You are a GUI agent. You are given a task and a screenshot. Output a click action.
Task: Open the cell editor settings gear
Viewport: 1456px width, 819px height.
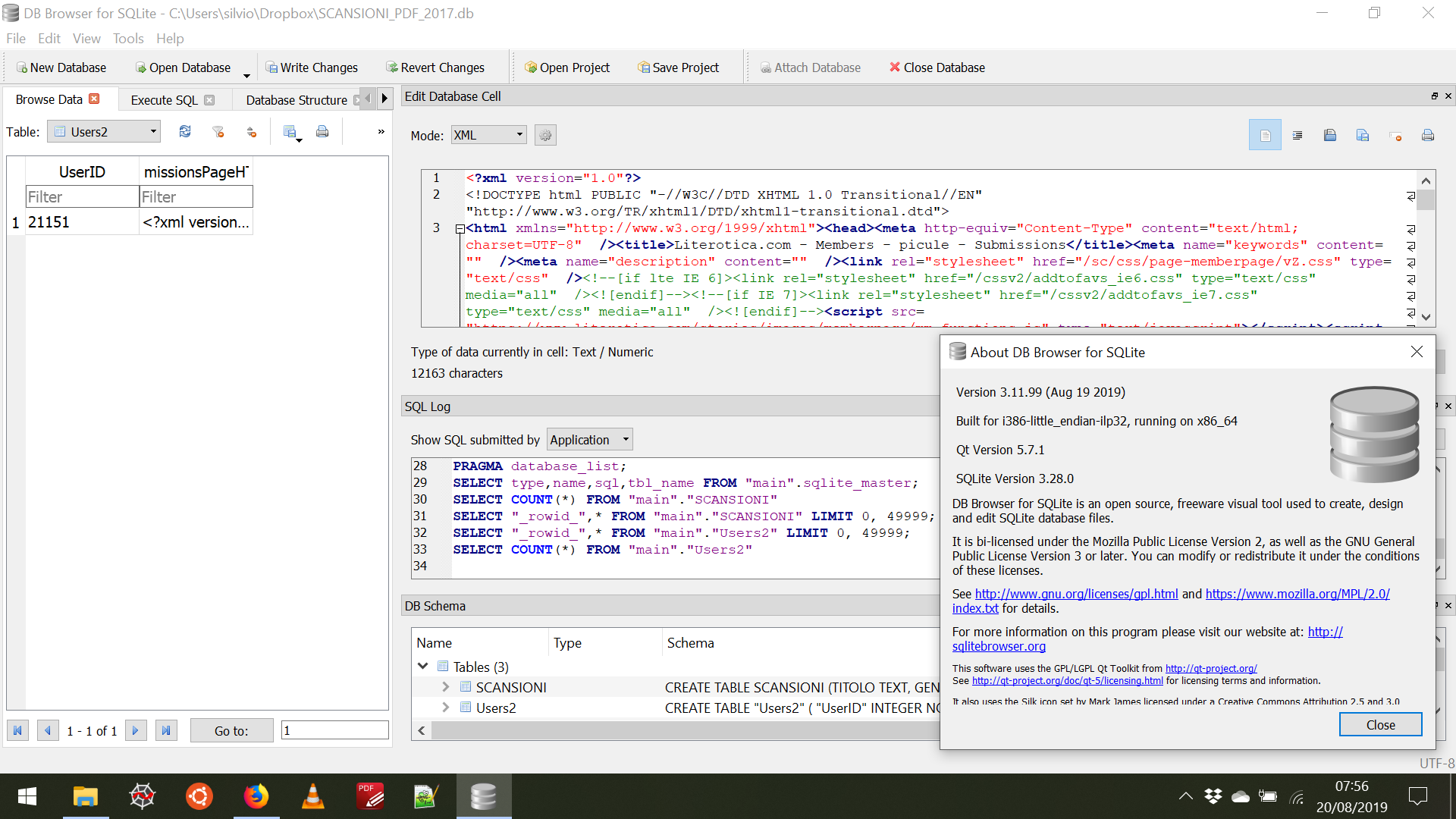(x=545, y=134)
